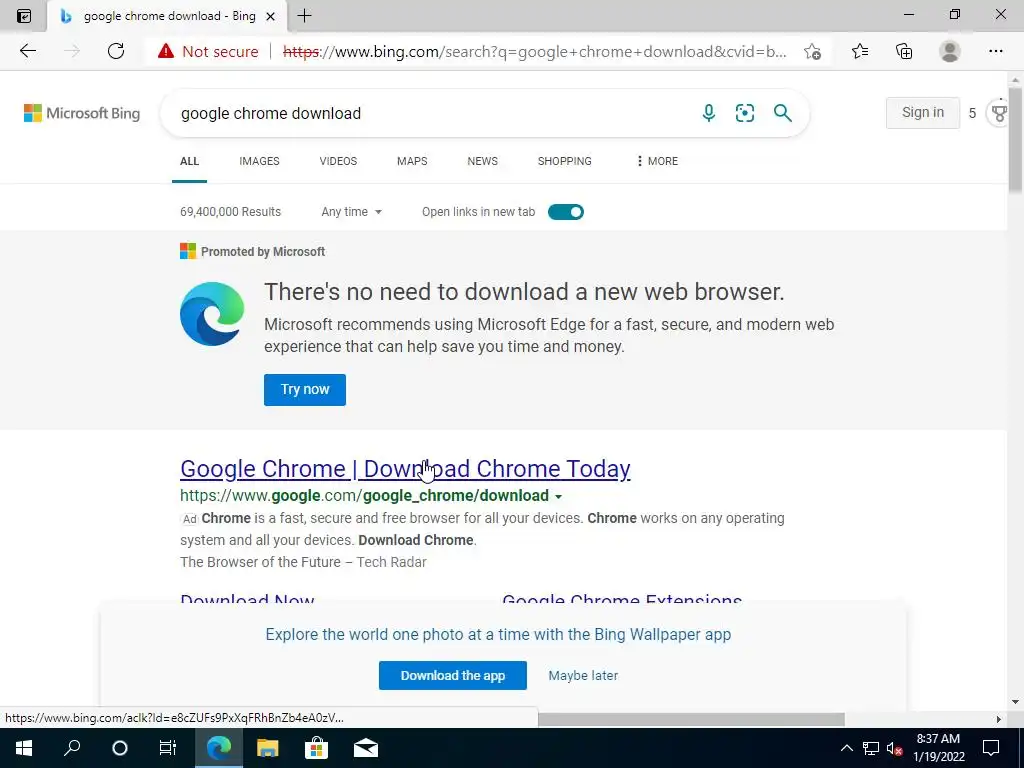Open Google Chrome Download Chrome Today link

405,469
